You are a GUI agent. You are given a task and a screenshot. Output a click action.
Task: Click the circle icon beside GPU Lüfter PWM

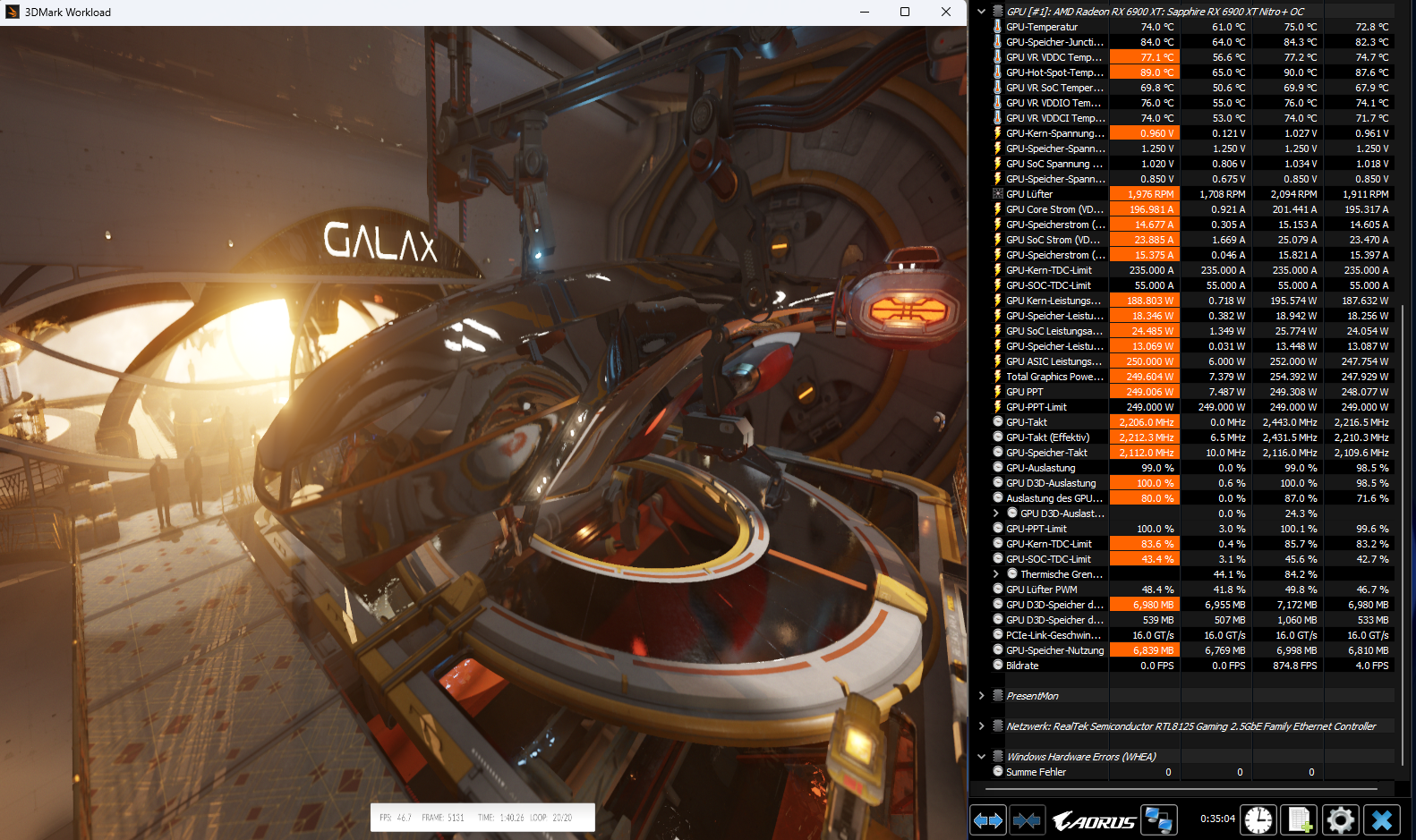[x=997, y=590]
